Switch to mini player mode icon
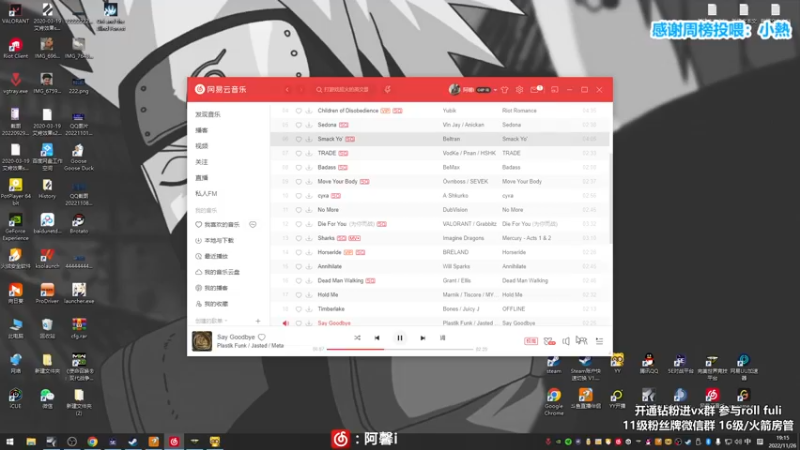The height and width of the screenshot is (450, 800). point(555,90)
